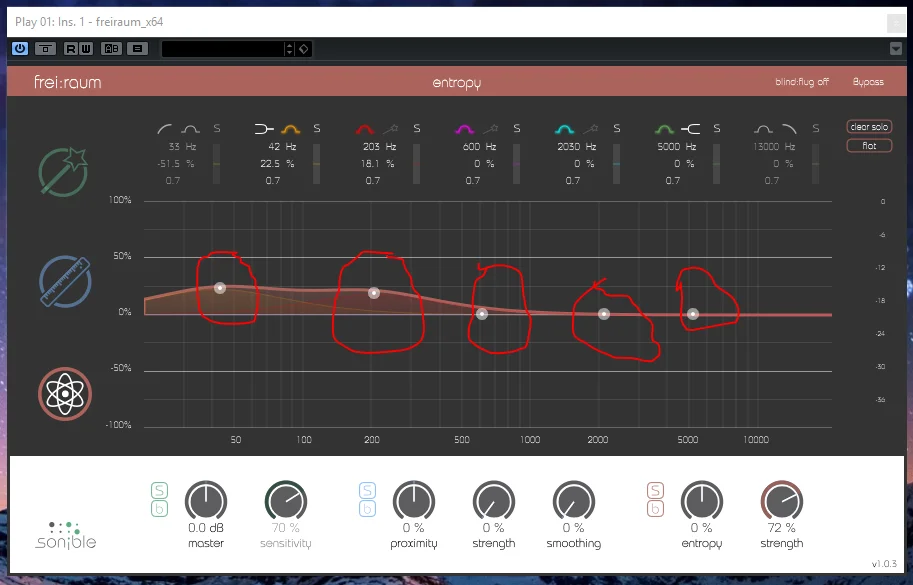Click the cyan bell icon of 2030 Hz band

[x=565, y=129]
